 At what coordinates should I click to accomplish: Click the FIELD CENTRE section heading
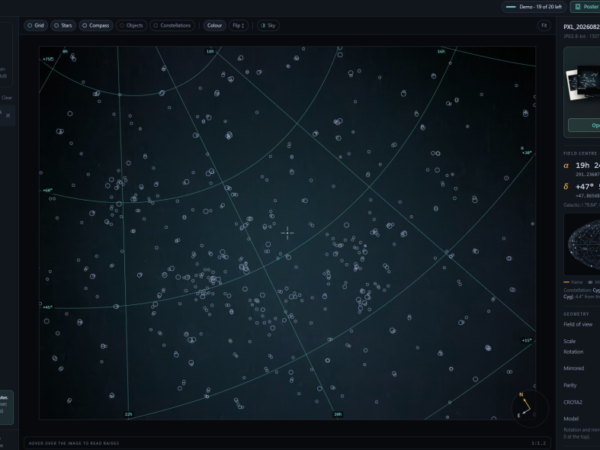580,153
